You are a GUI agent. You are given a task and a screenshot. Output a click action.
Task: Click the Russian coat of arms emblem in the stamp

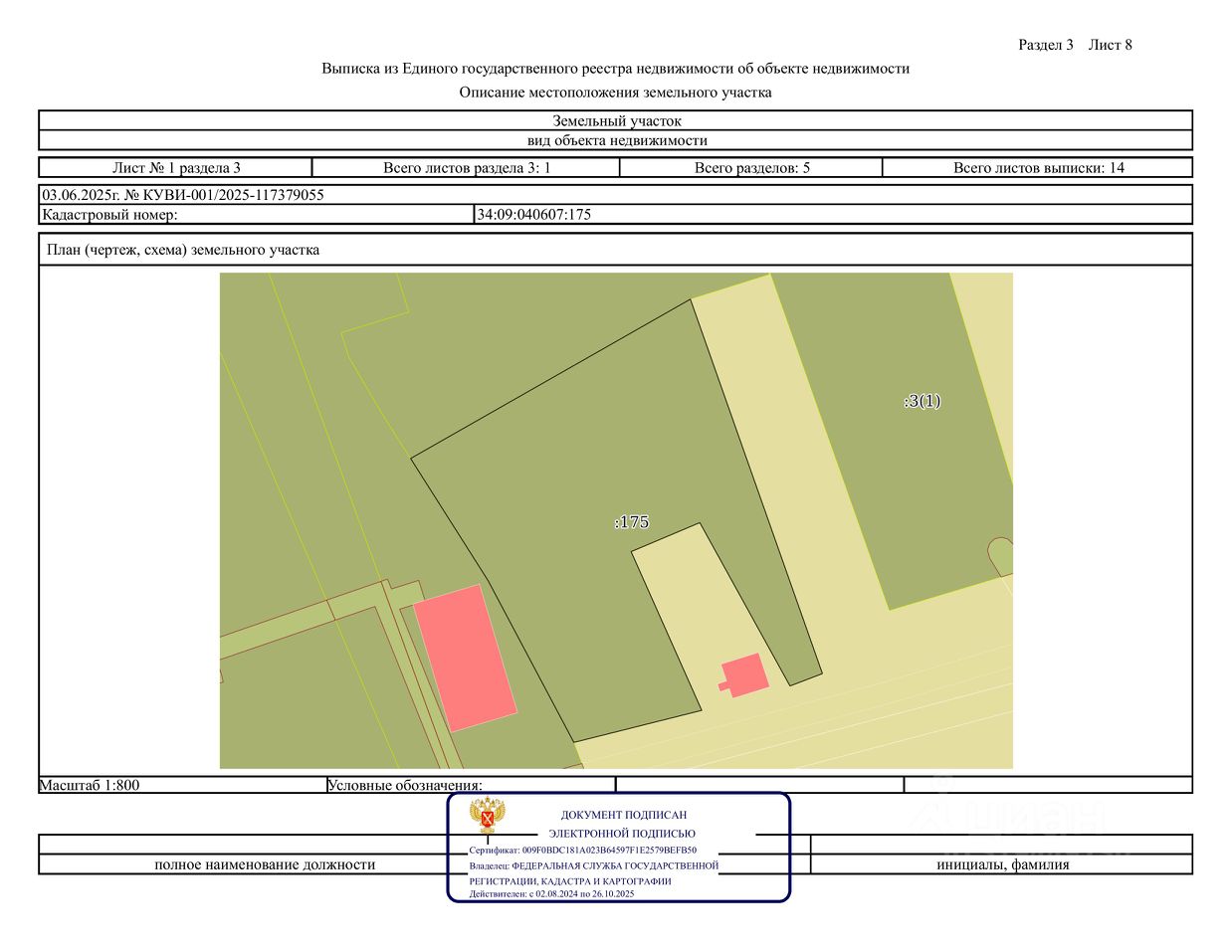coord(488,816)
